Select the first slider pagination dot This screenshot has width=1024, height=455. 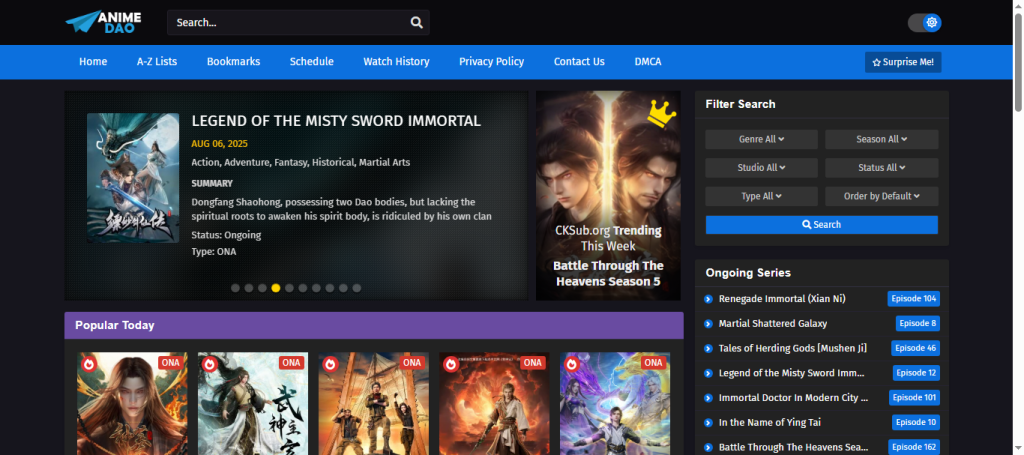tap(235, 288)
